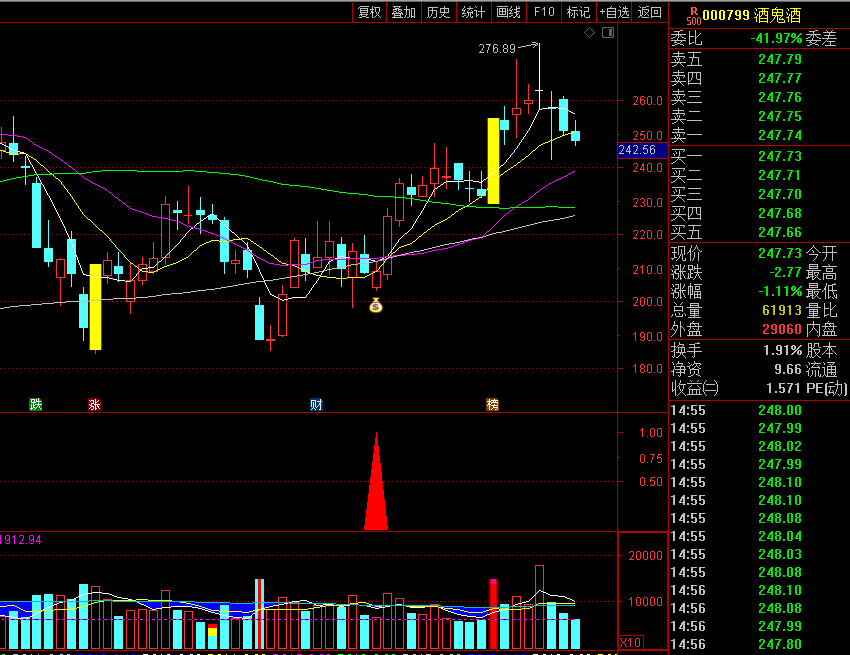Screen dimensions: 850x655
Task: Click the 卖二 price 247.75
Action: (780, 116)
